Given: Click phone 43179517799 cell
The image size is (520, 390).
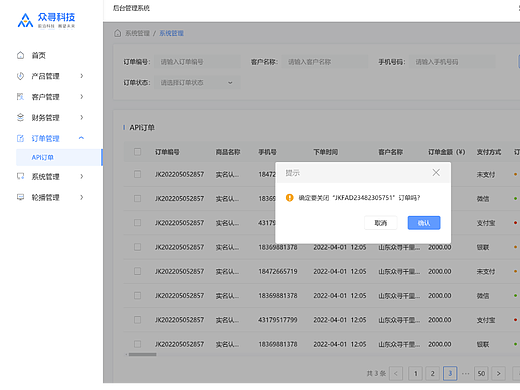Looking at the screenshot, I should coord(278,320).
